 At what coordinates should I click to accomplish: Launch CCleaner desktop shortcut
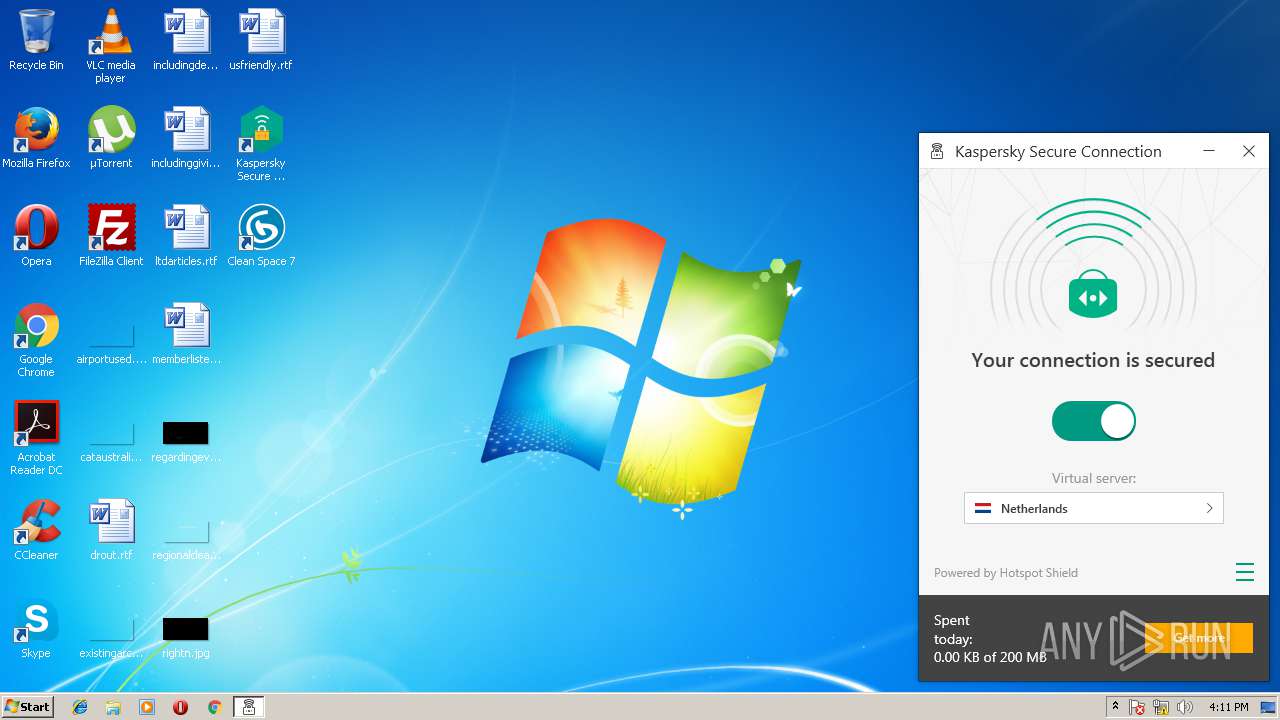coord(36,530)
